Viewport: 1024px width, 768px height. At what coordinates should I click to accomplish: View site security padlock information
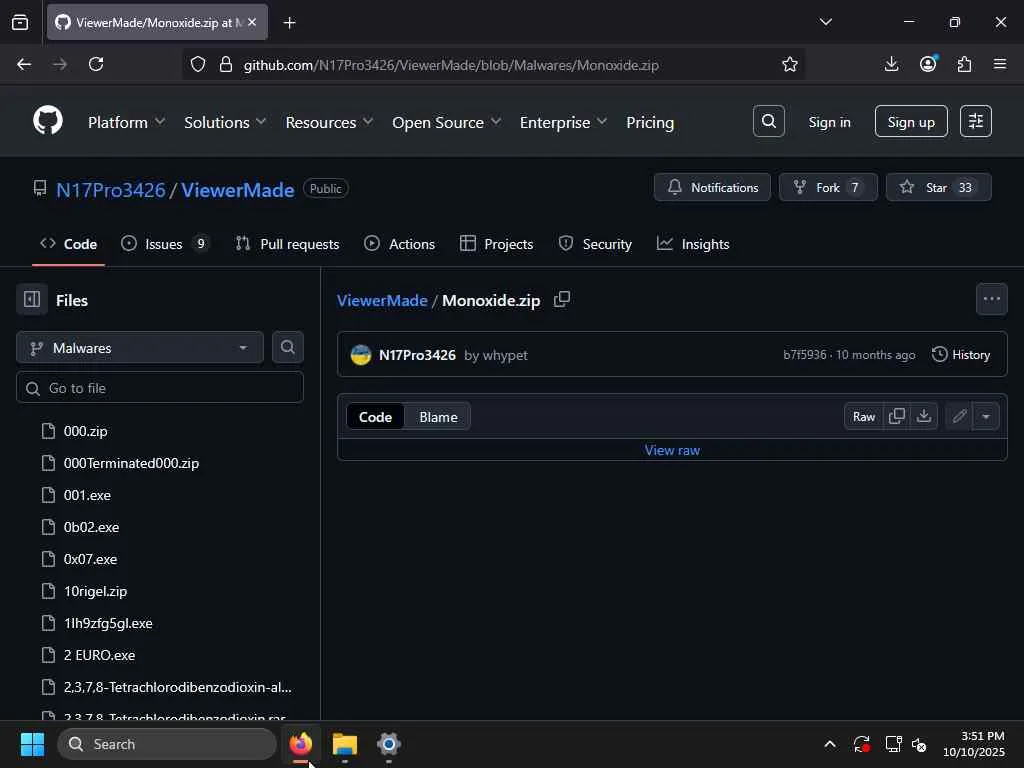tap(226, 64)
